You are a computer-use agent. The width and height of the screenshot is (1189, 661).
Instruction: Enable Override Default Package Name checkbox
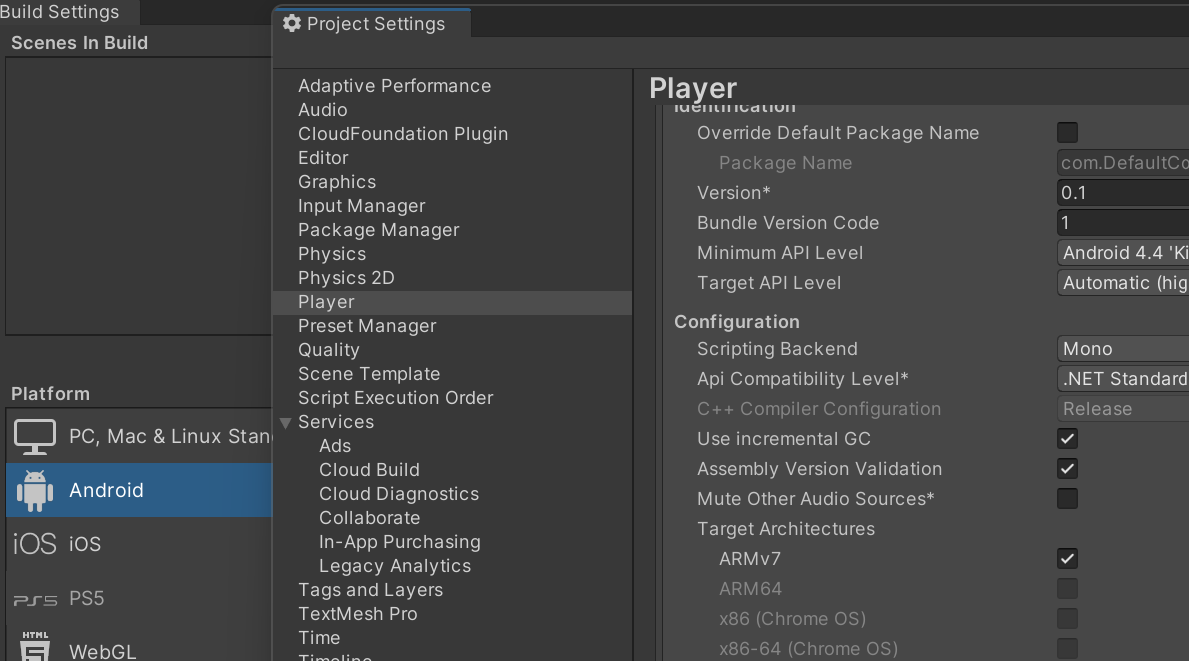pyautogui.click(x=1068, y=133)
